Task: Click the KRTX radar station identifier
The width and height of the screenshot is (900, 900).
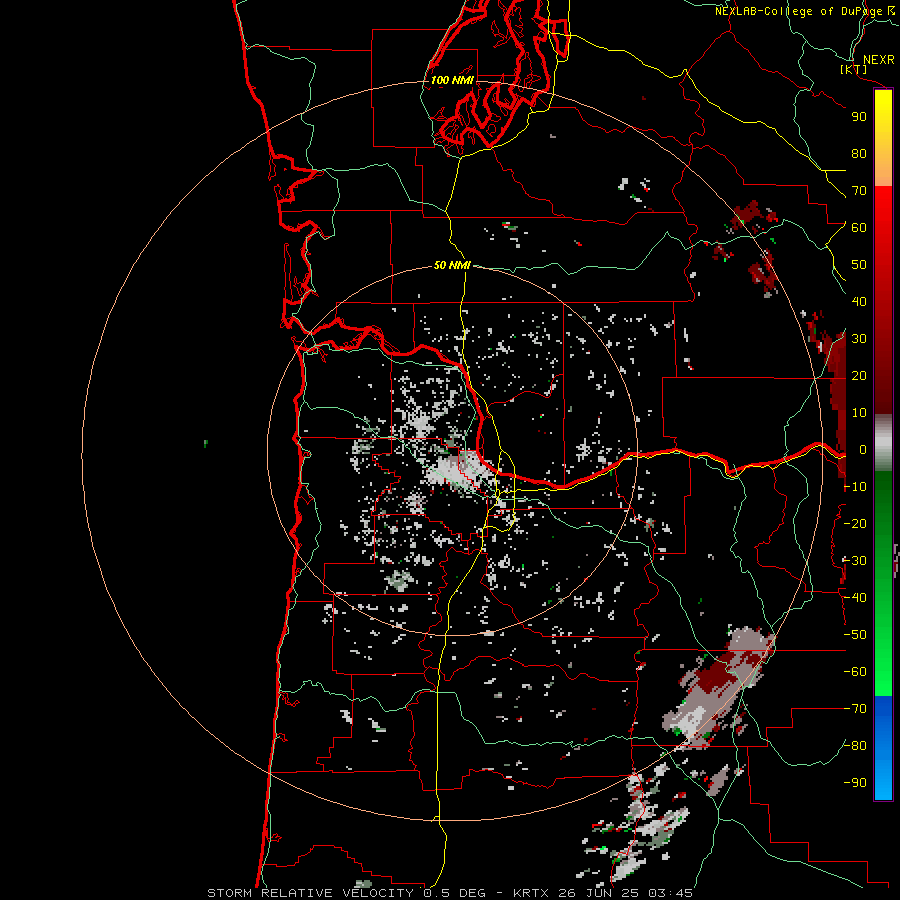Action: coord(531,893)
